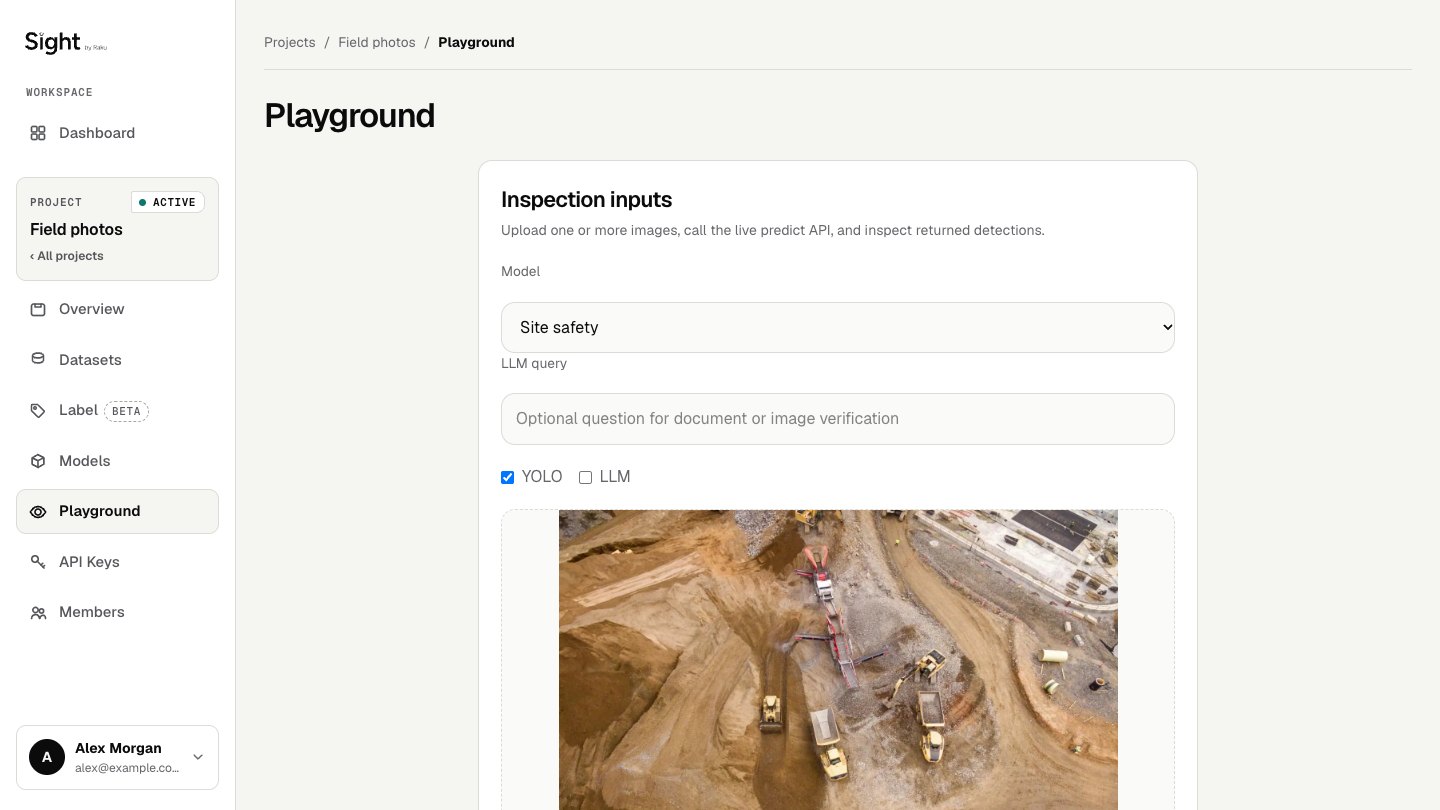
Task: Click the Members people icon
Action: tap(38, 612)
